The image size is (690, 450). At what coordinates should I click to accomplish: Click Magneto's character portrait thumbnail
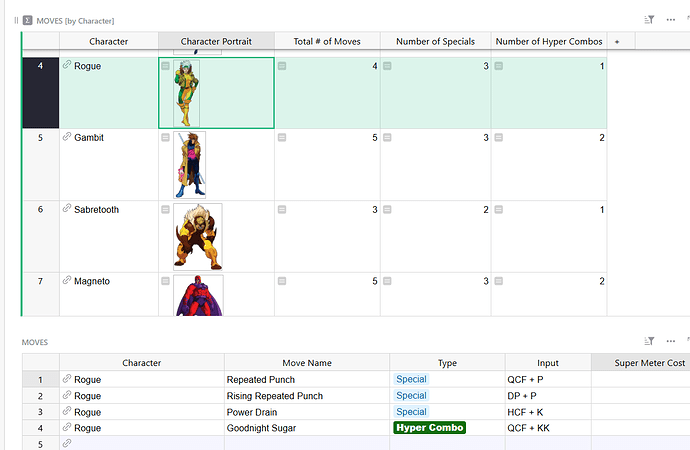(x=198, y=295)
